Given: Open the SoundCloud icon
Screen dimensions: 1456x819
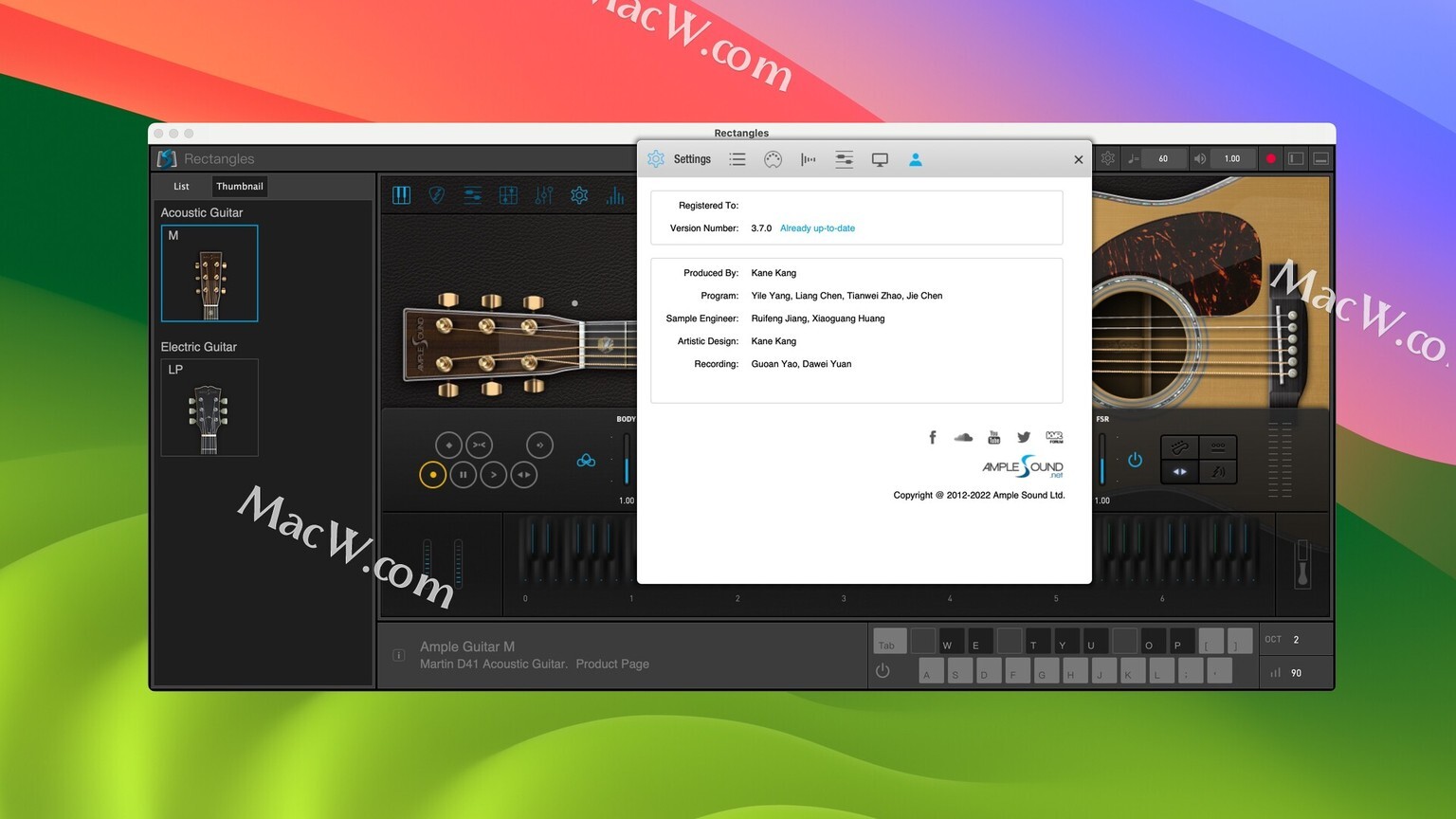Looking at the screenshot, I should 963,437.
